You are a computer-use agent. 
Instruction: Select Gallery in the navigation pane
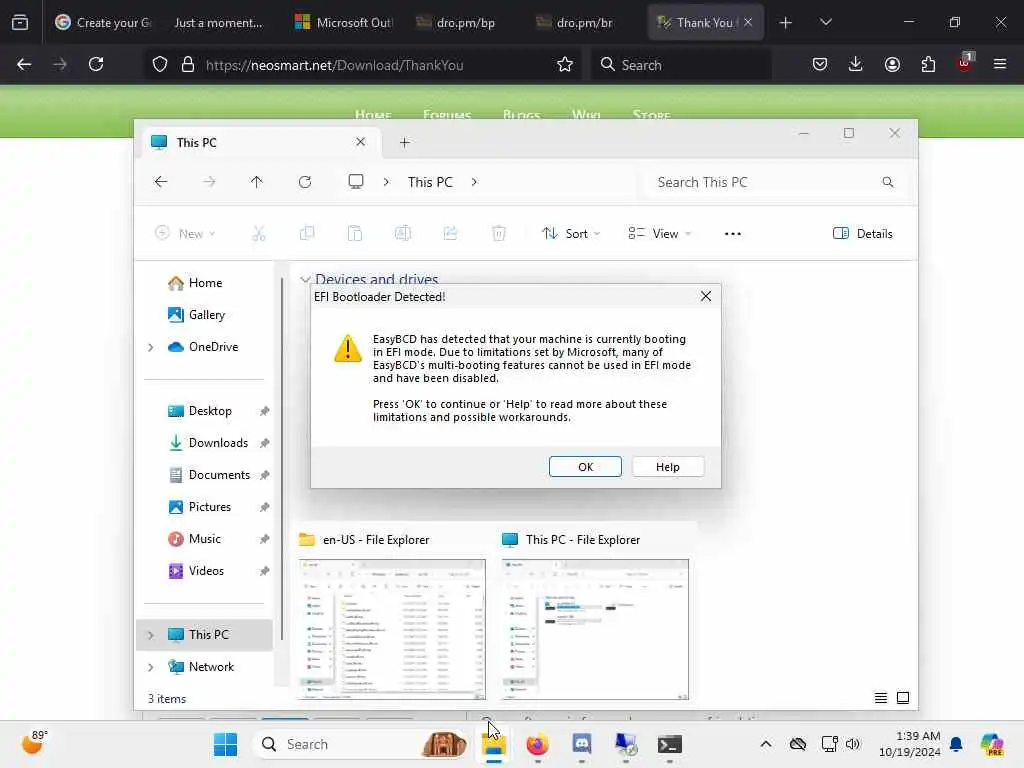coord(206,315)
